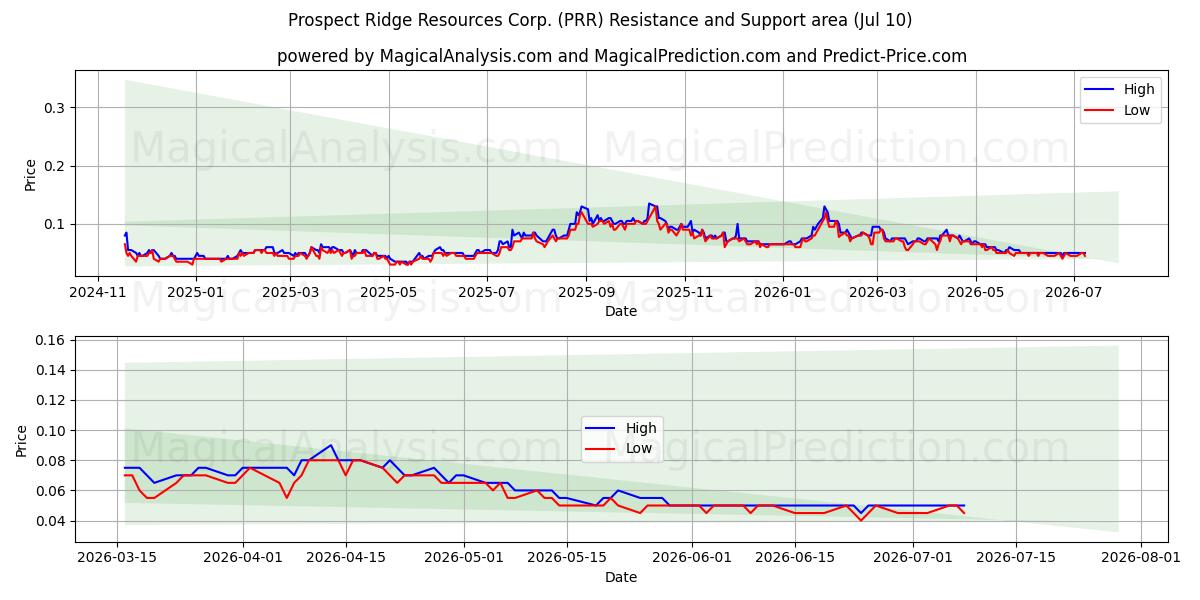
Task: Click the '2026-06-15' date tick
Action: [x=795, y=557]
